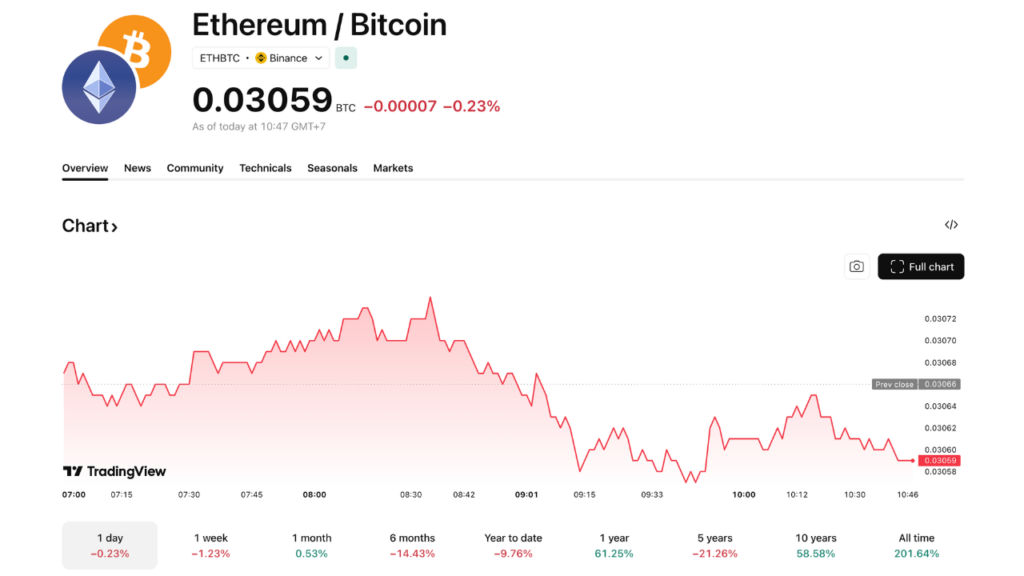Click the current price 0.03059 axis label
Screen dimensions: 1024x576
click(x=941, y=461)
